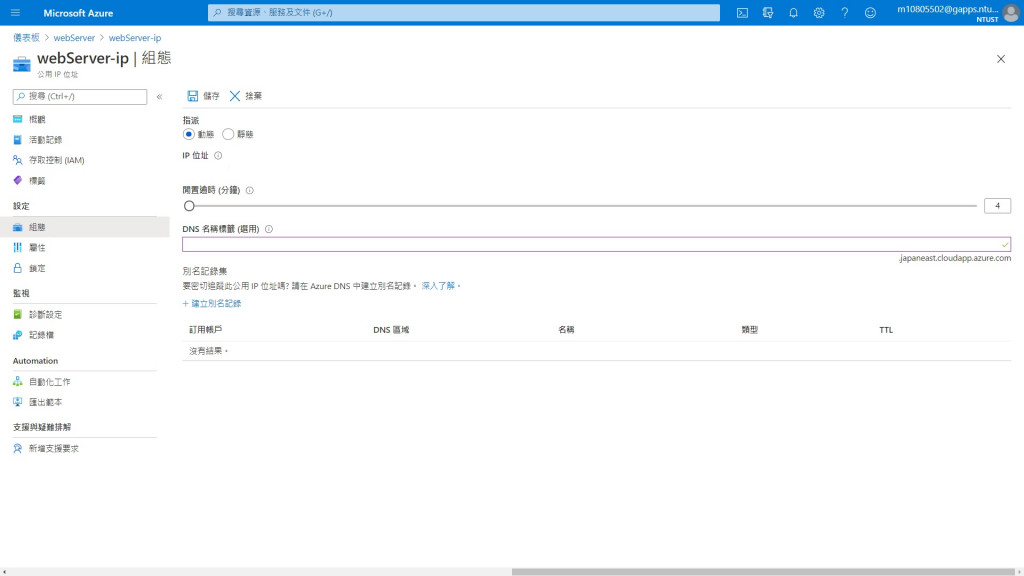Sort by TTL column header
Screen dimensions: 1024x576
(x=886, y=330)
